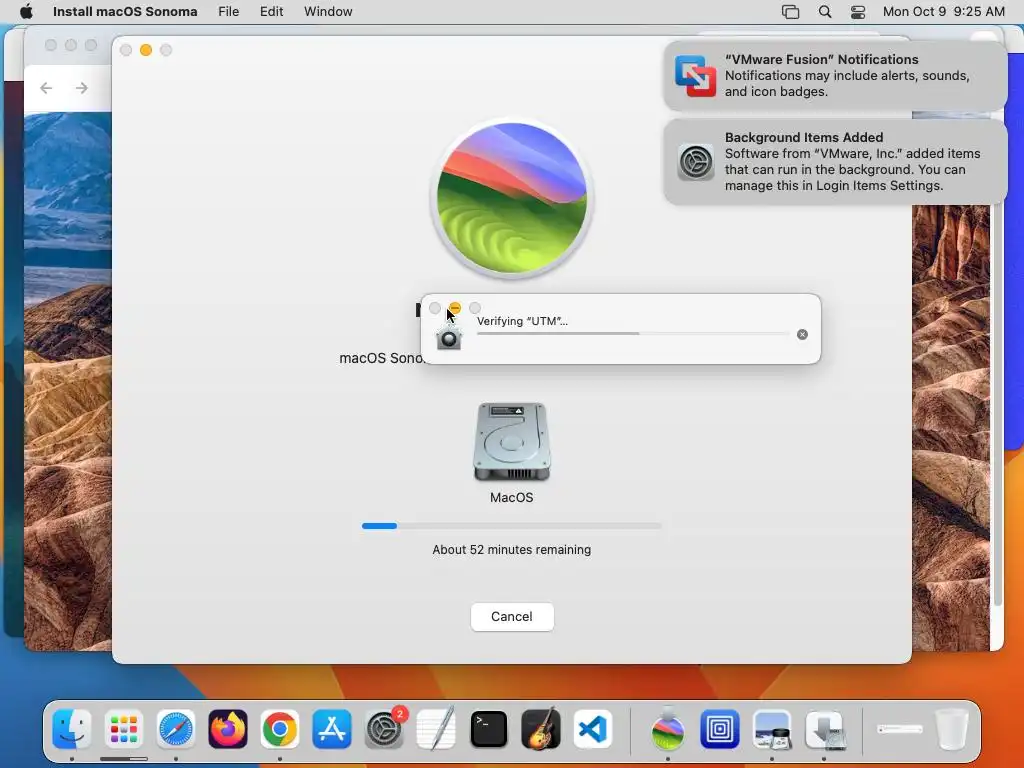Click the Gatekeeper icon in the verifying dialog

(x=449, y=338)
